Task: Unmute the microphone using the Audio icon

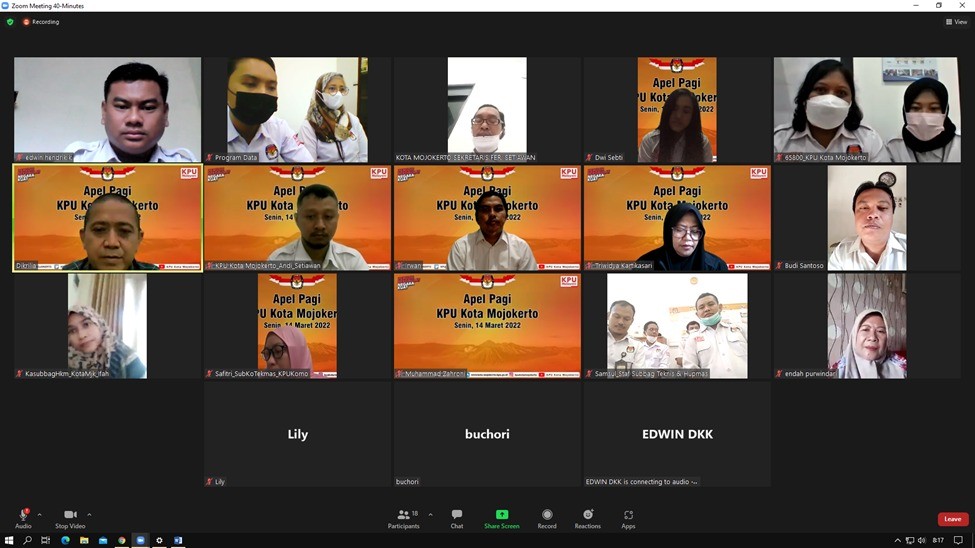Action: pos(23,515)
